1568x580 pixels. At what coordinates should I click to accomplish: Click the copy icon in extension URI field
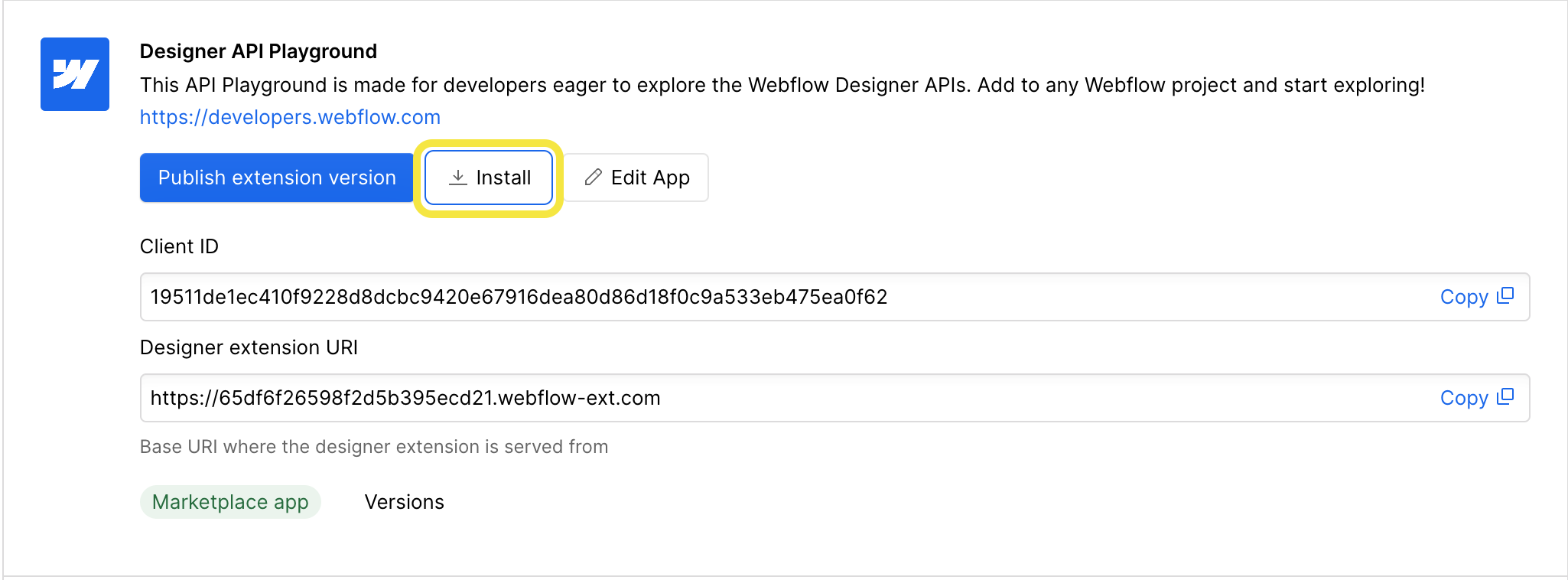(1505, 397)
